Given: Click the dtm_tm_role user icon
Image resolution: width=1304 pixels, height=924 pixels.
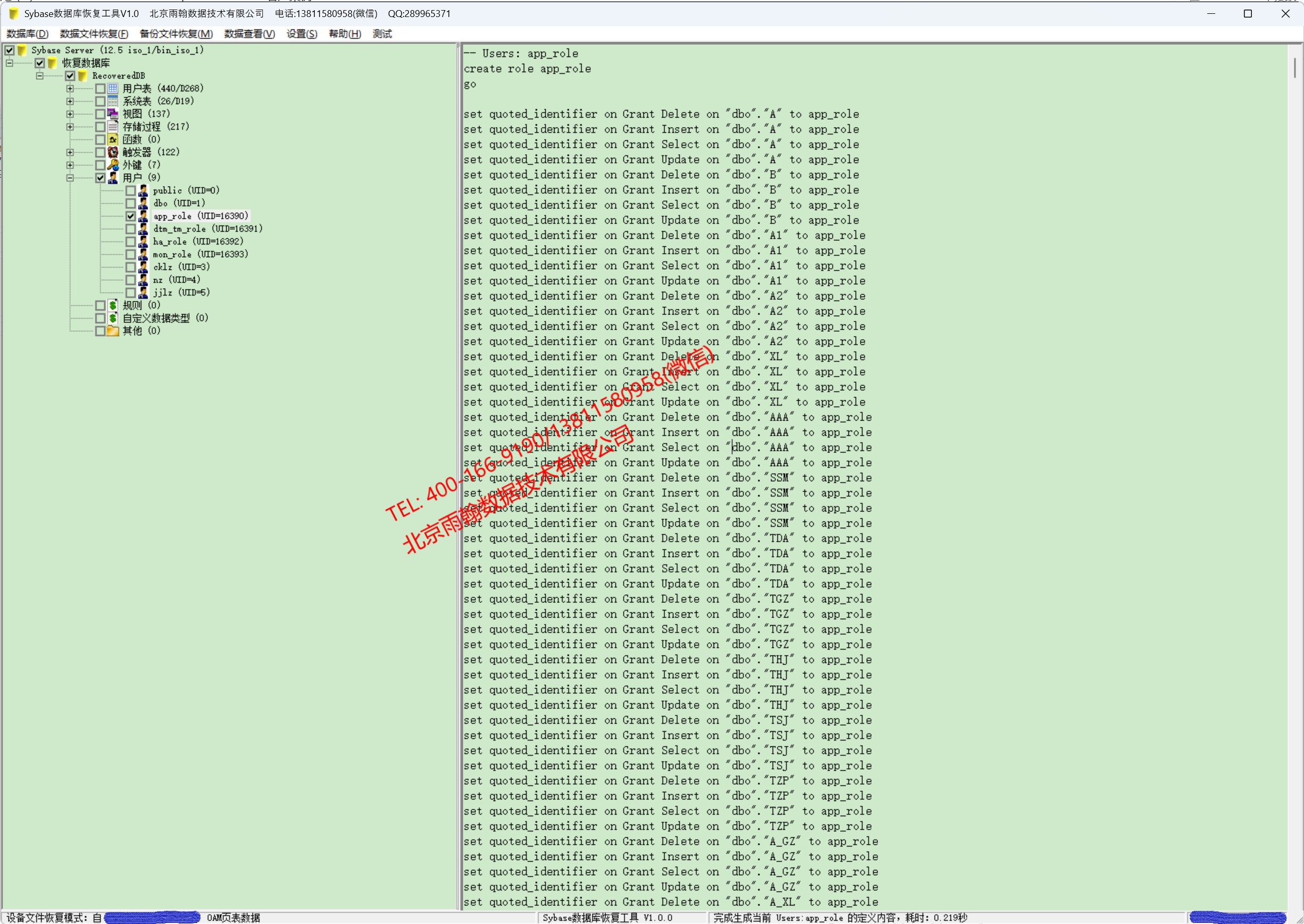Looking at the screenshot, I should (x=143, y=229).
